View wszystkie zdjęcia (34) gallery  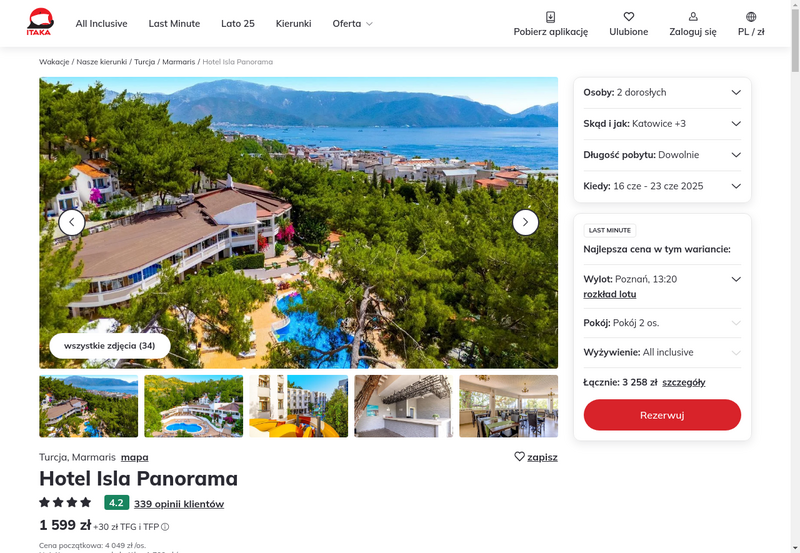110,346
